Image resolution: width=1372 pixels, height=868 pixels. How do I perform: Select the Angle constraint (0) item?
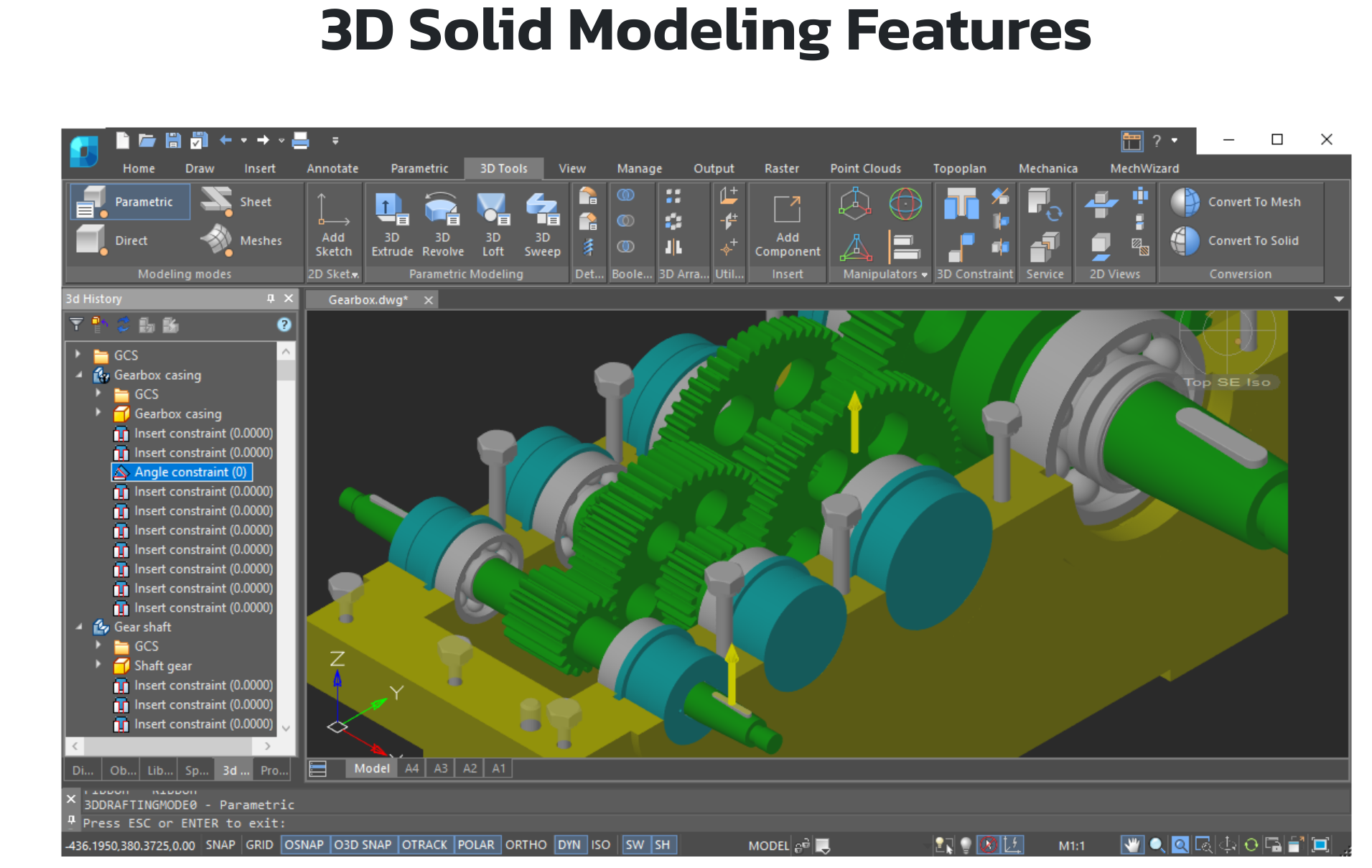coord(182,472)
